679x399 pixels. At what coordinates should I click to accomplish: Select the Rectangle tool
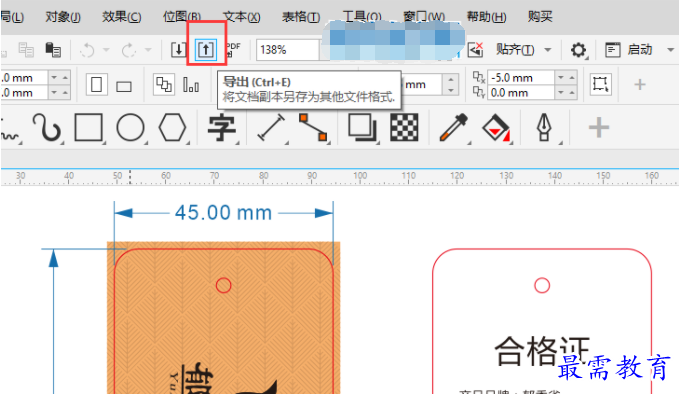[x=88, y=127]
